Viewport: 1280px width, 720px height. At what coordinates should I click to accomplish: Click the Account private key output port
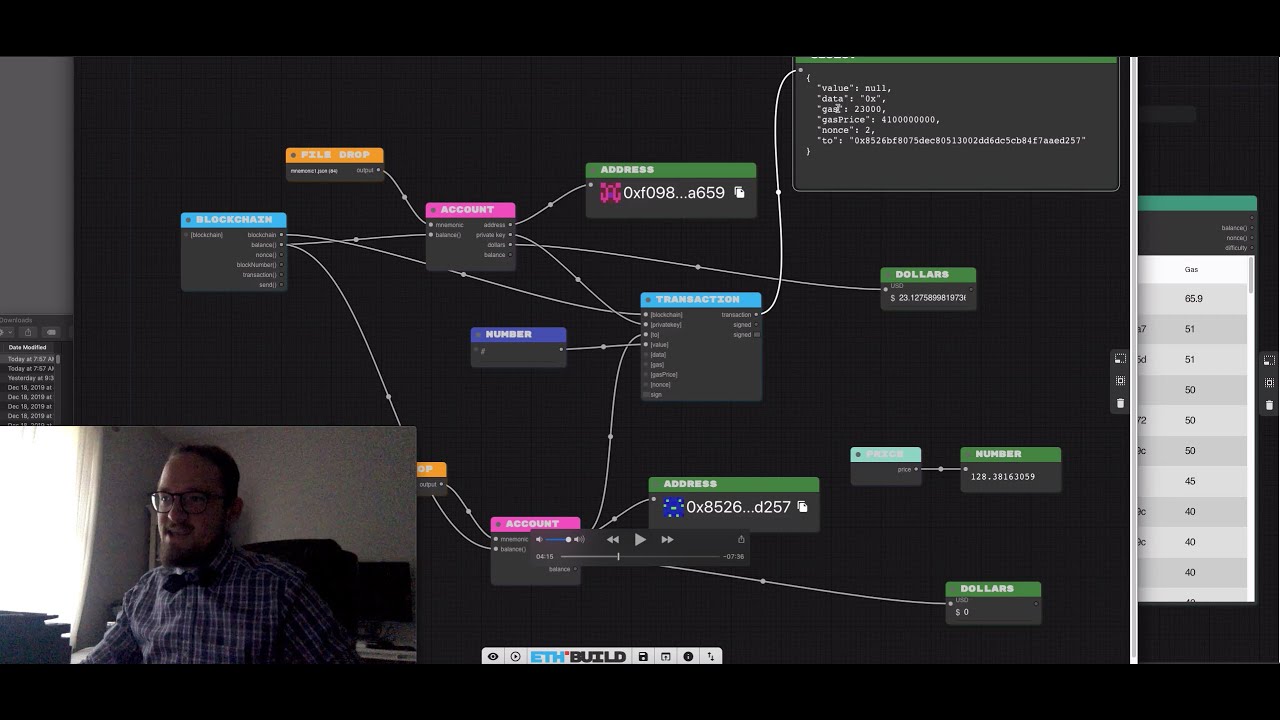click(511, 235)
